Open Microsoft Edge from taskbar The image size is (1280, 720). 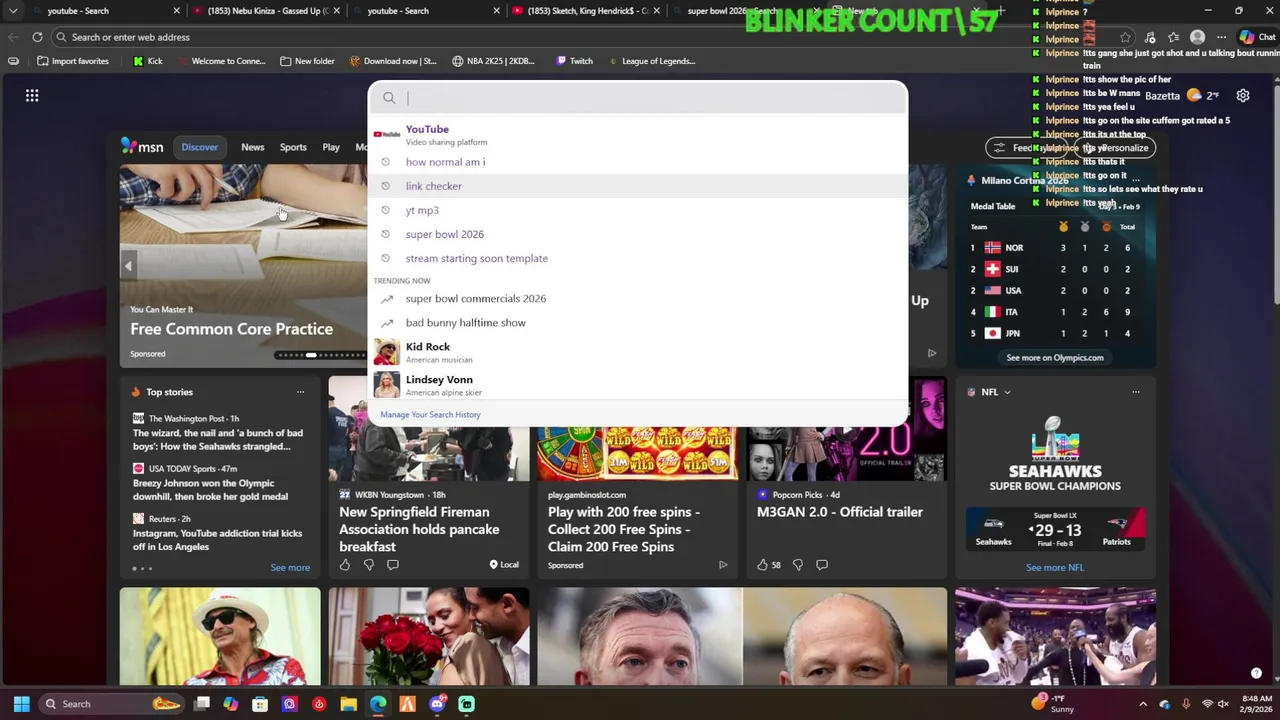coord(378,704)
